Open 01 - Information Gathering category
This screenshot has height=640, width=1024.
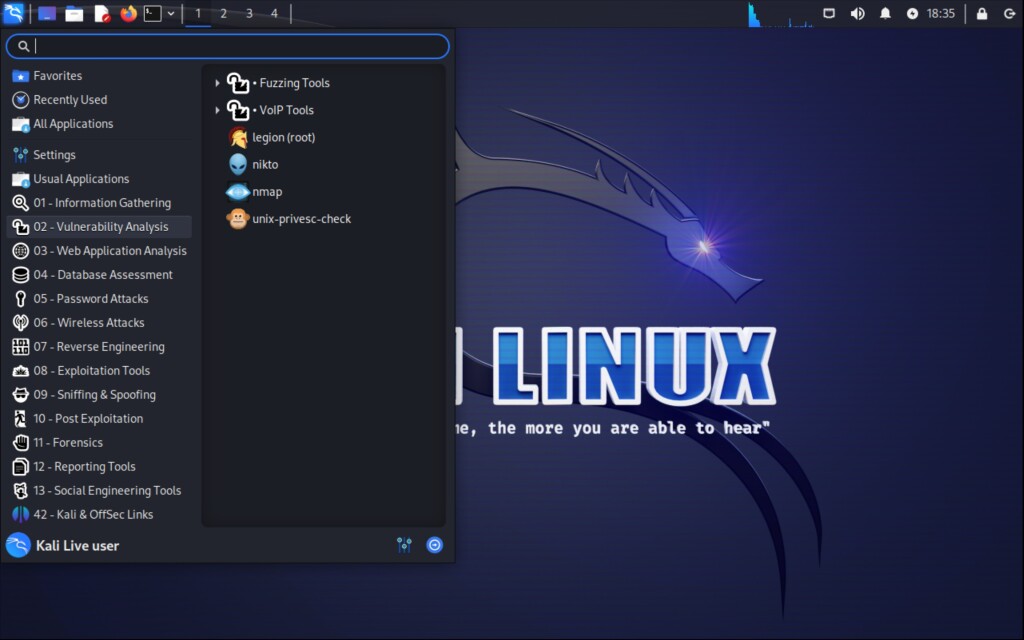99,203
